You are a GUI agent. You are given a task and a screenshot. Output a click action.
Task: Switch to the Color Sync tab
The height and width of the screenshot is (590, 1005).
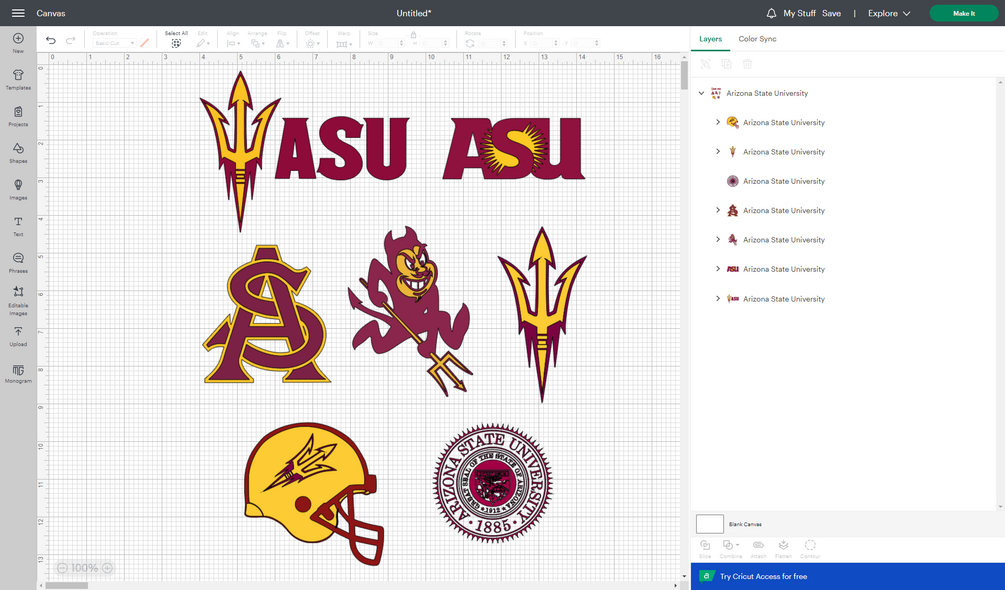pos(757,39)
